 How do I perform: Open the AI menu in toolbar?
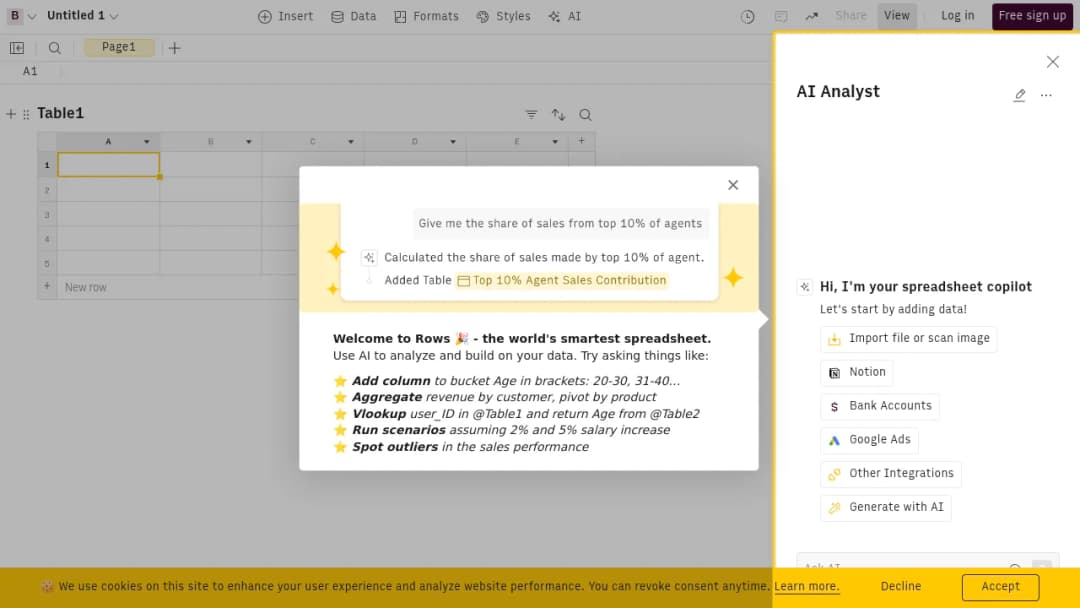565,17
